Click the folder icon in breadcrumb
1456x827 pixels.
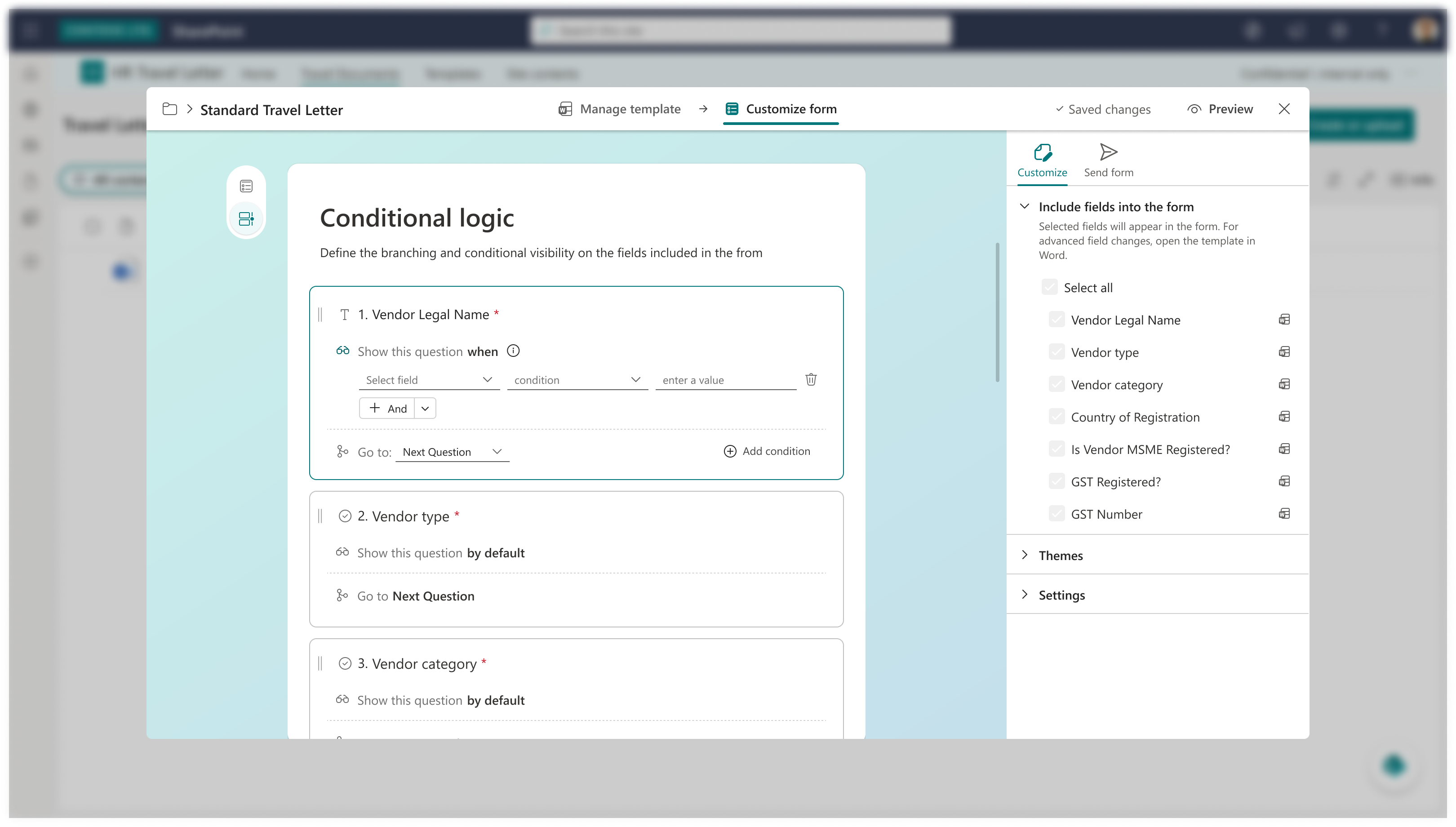[x=169, y=109]
